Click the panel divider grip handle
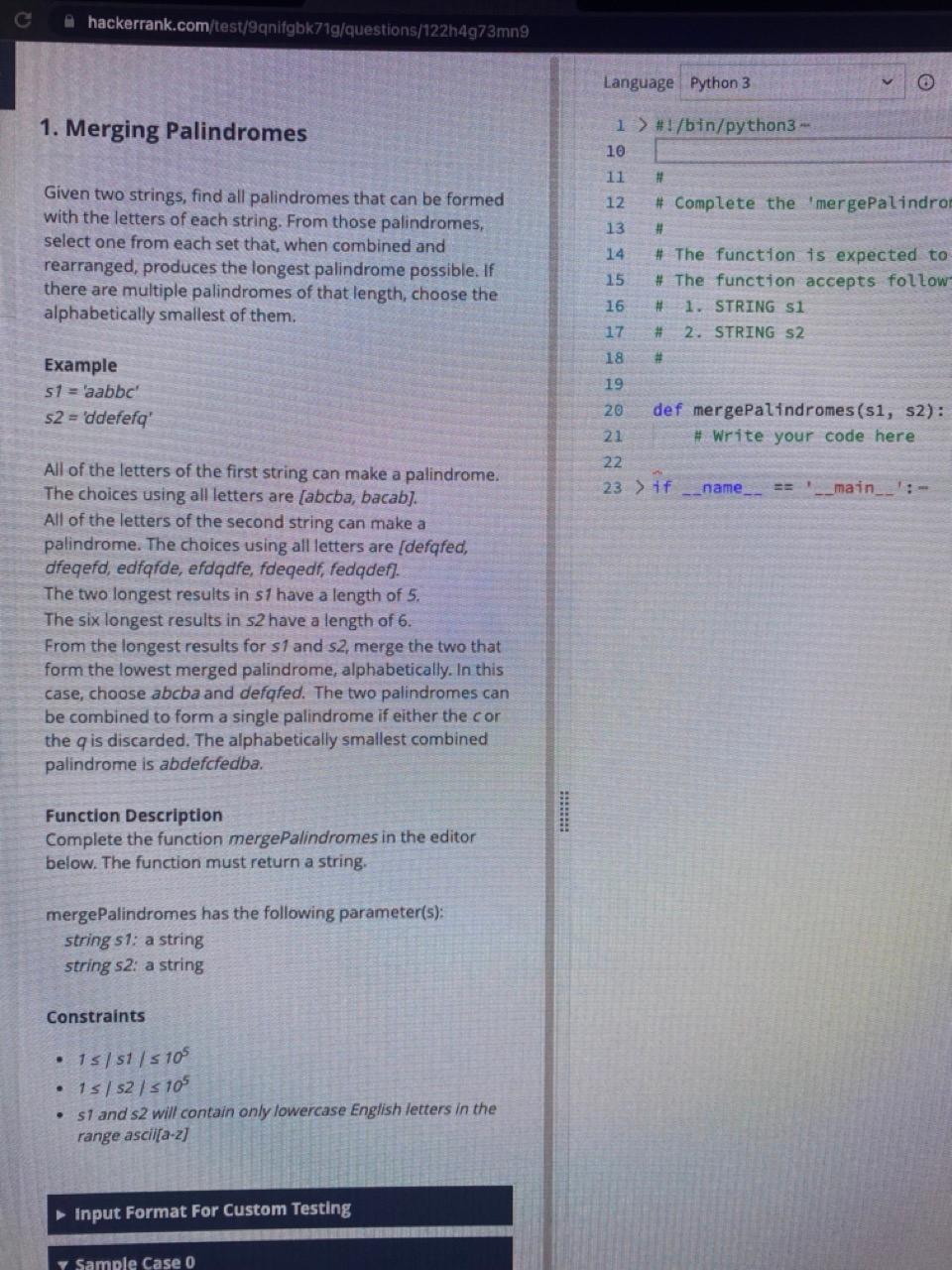This screenshot has width=952, height=1270. pos(563,813)
